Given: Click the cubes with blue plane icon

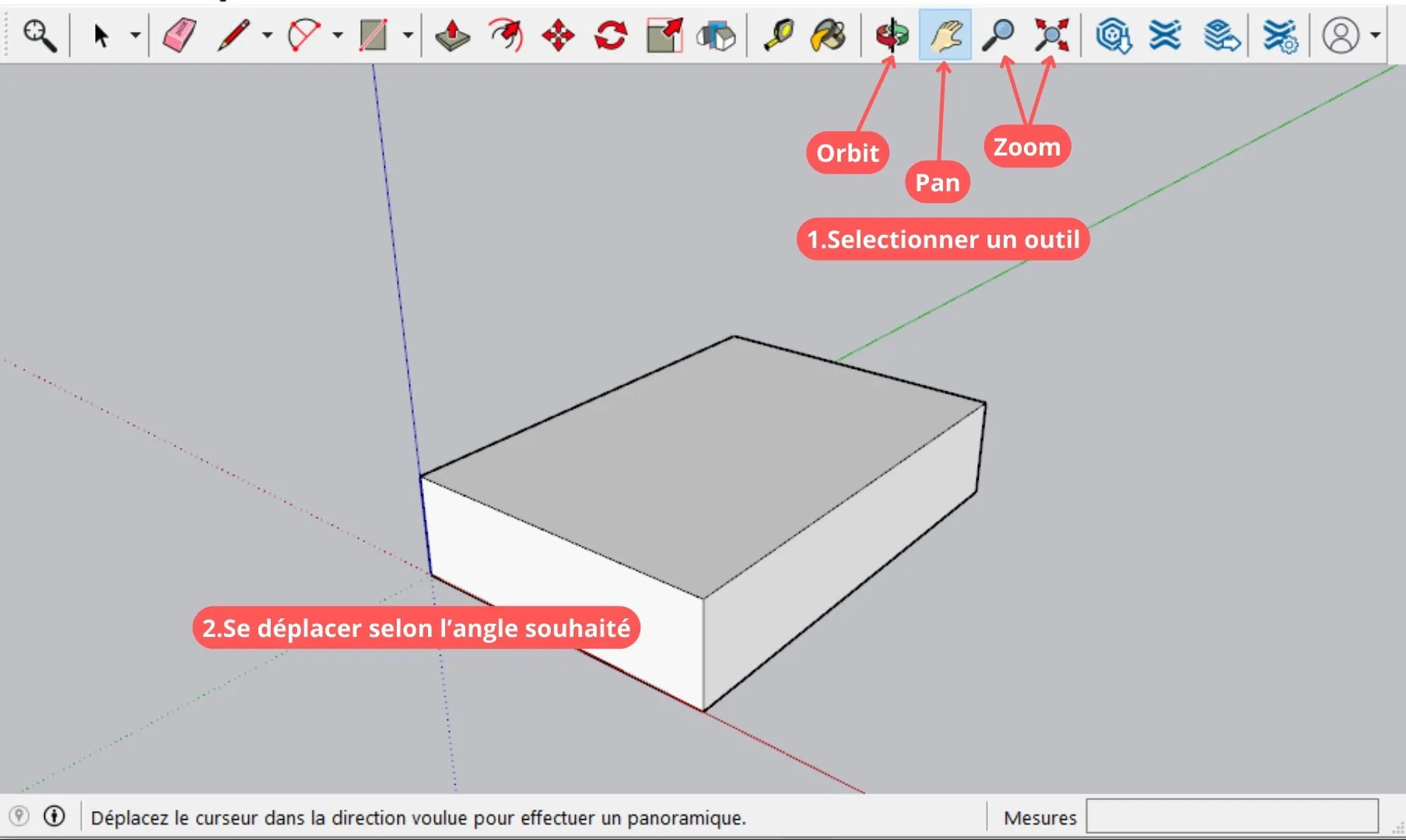Looking at the screenshot, I should [716, 35].
